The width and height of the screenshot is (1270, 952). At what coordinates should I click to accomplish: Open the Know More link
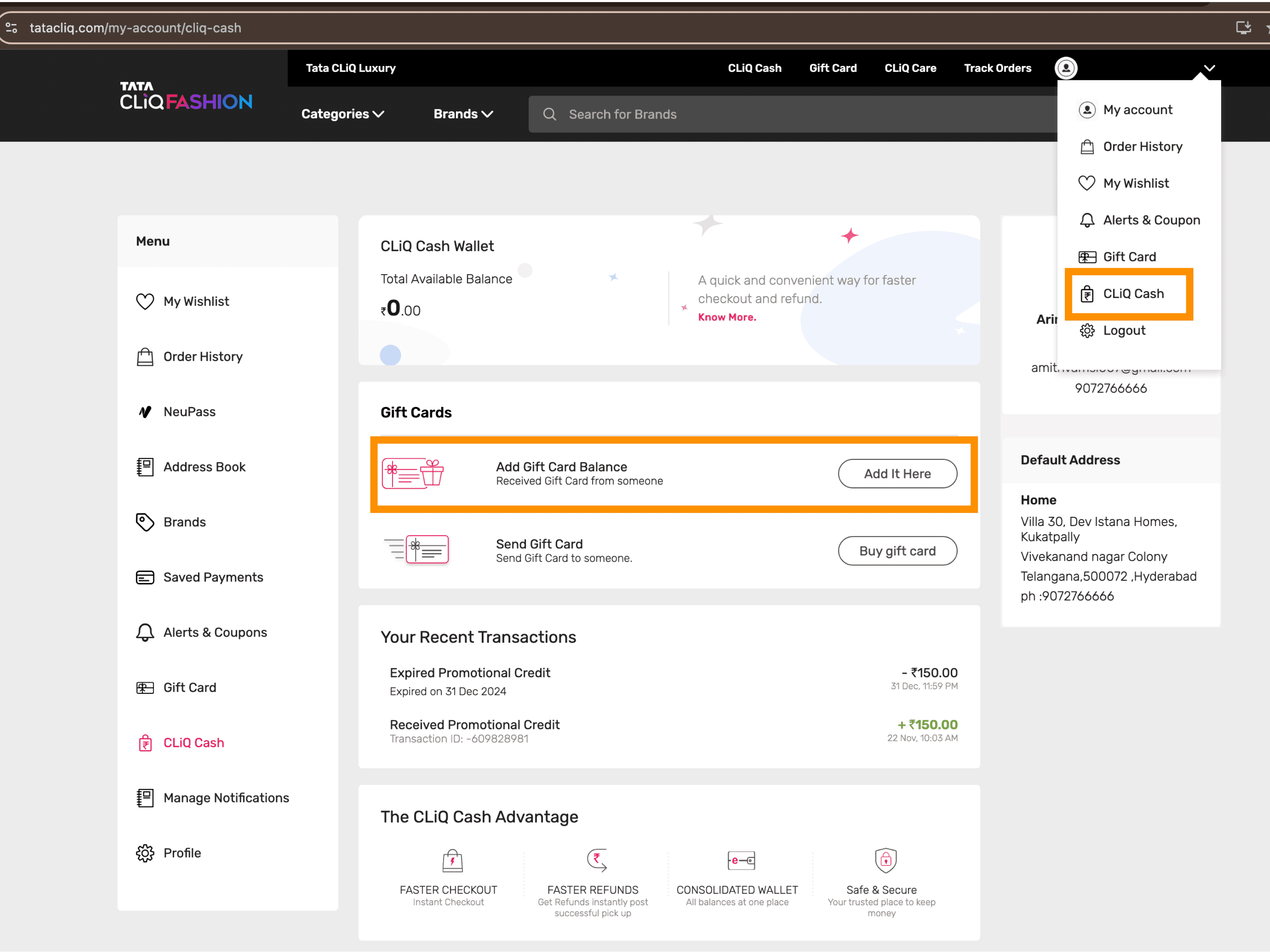click(x=727, y=317)
